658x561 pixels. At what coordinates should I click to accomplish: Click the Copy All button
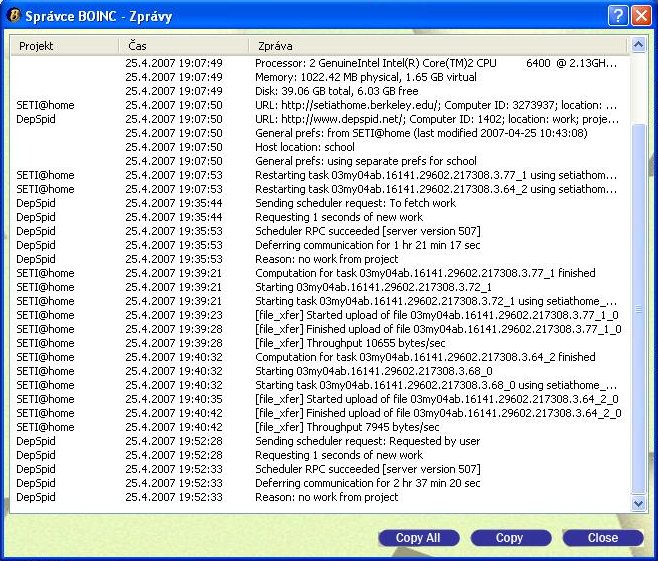[418, 538]
